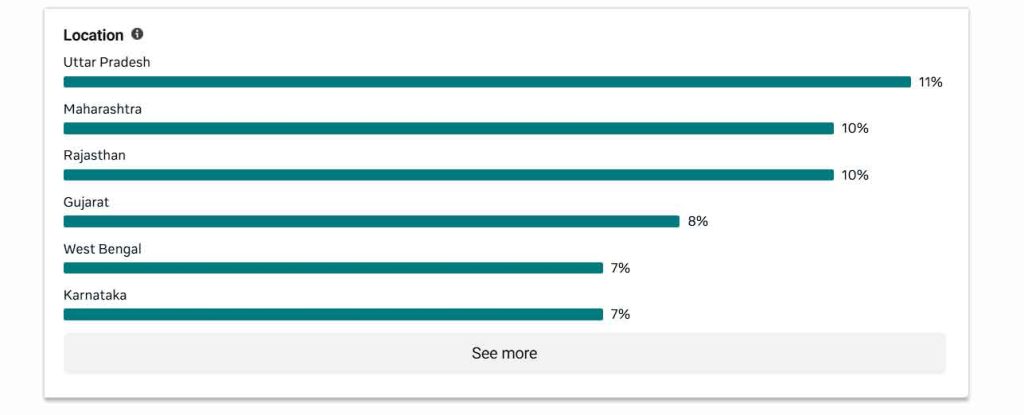The height and width of the screenshot is (415, 1024).
Task: Click the Gujarat progress bar
Action: (x=371, y=221)
